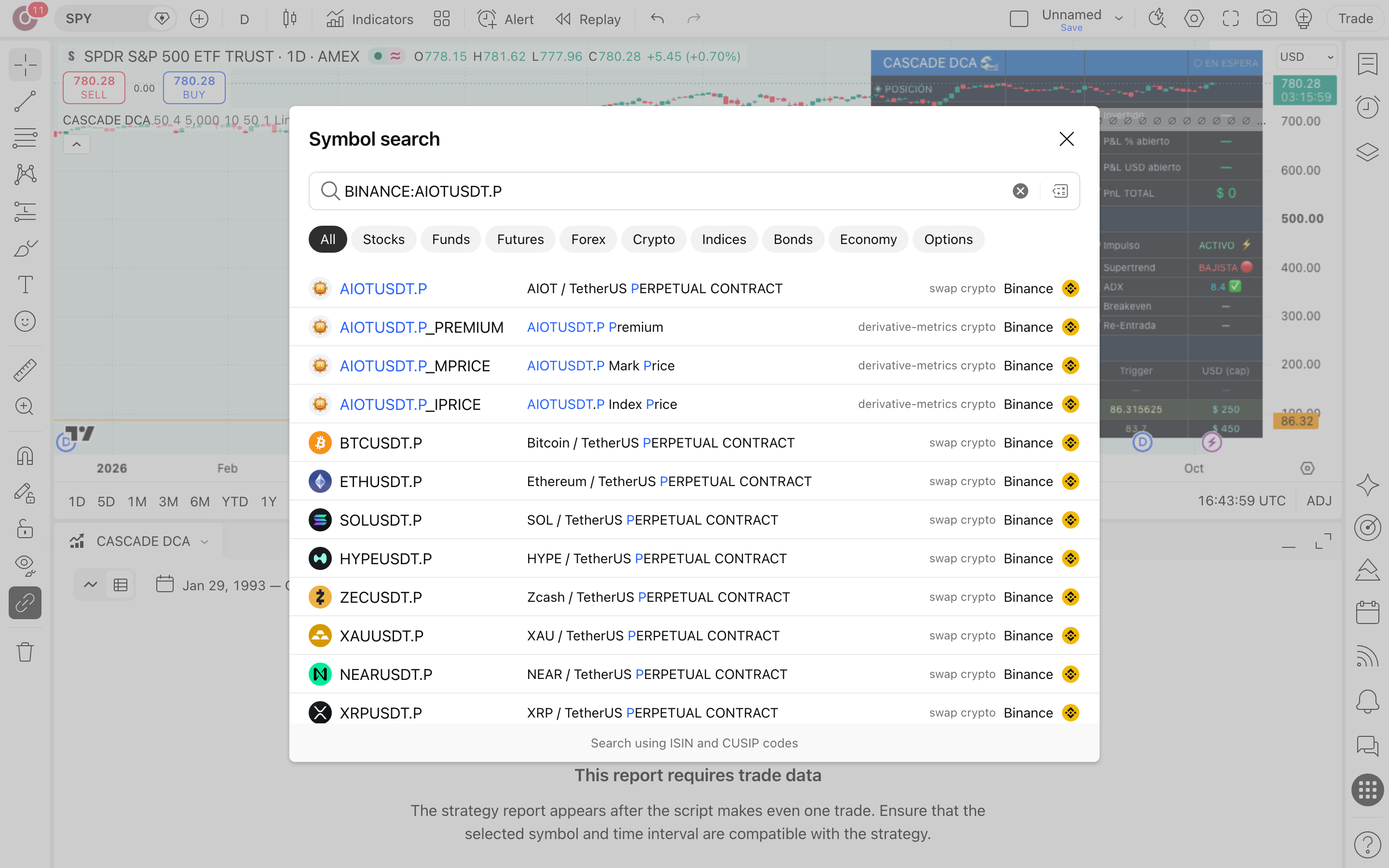
Task: Collapse the indicator legend chevron
Action: [76, 144]
